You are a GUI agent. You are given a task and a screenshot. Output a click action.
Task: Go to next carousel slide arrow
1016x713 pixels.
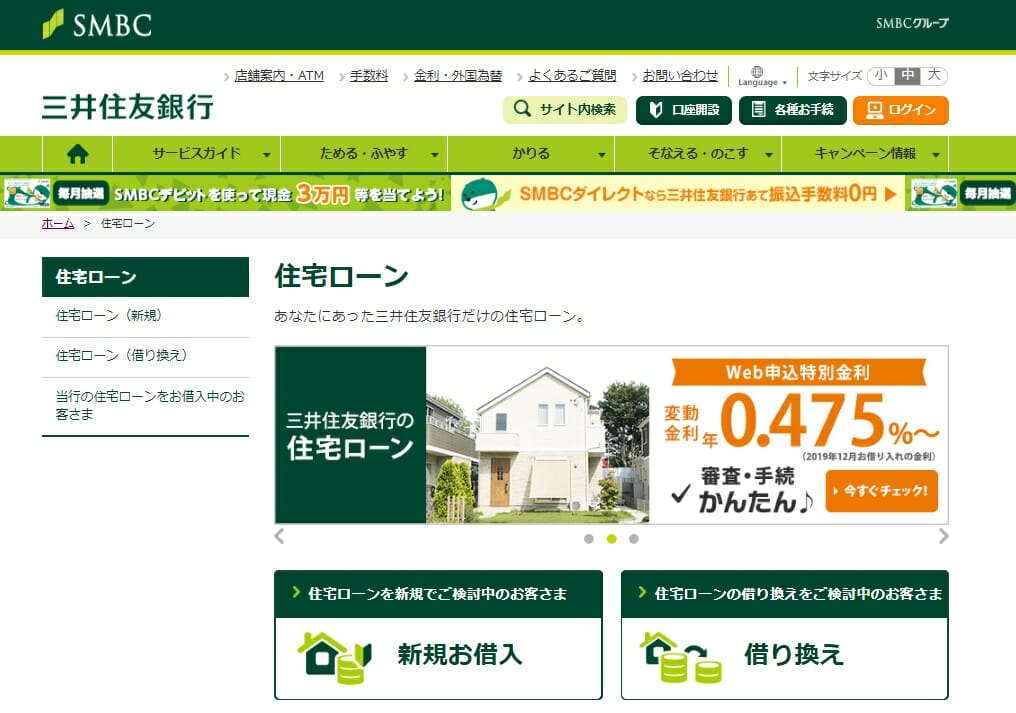(x=942, y=537)
